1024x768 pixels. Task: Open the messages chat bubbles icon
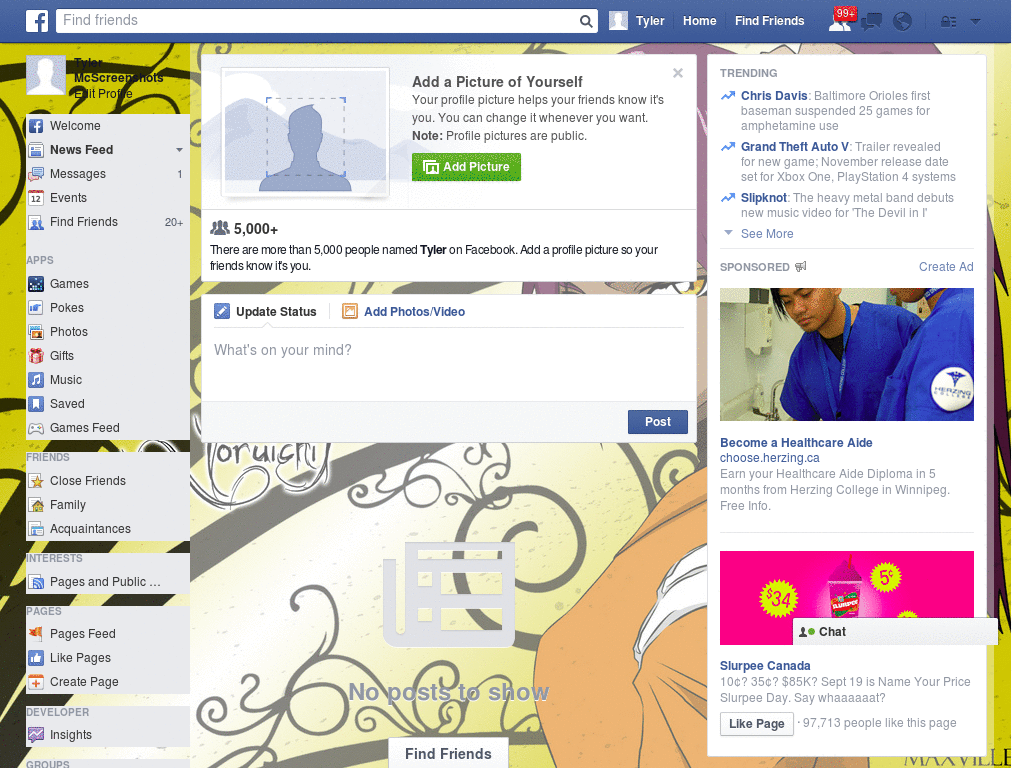pyautogui.click(x=871, y=22)
